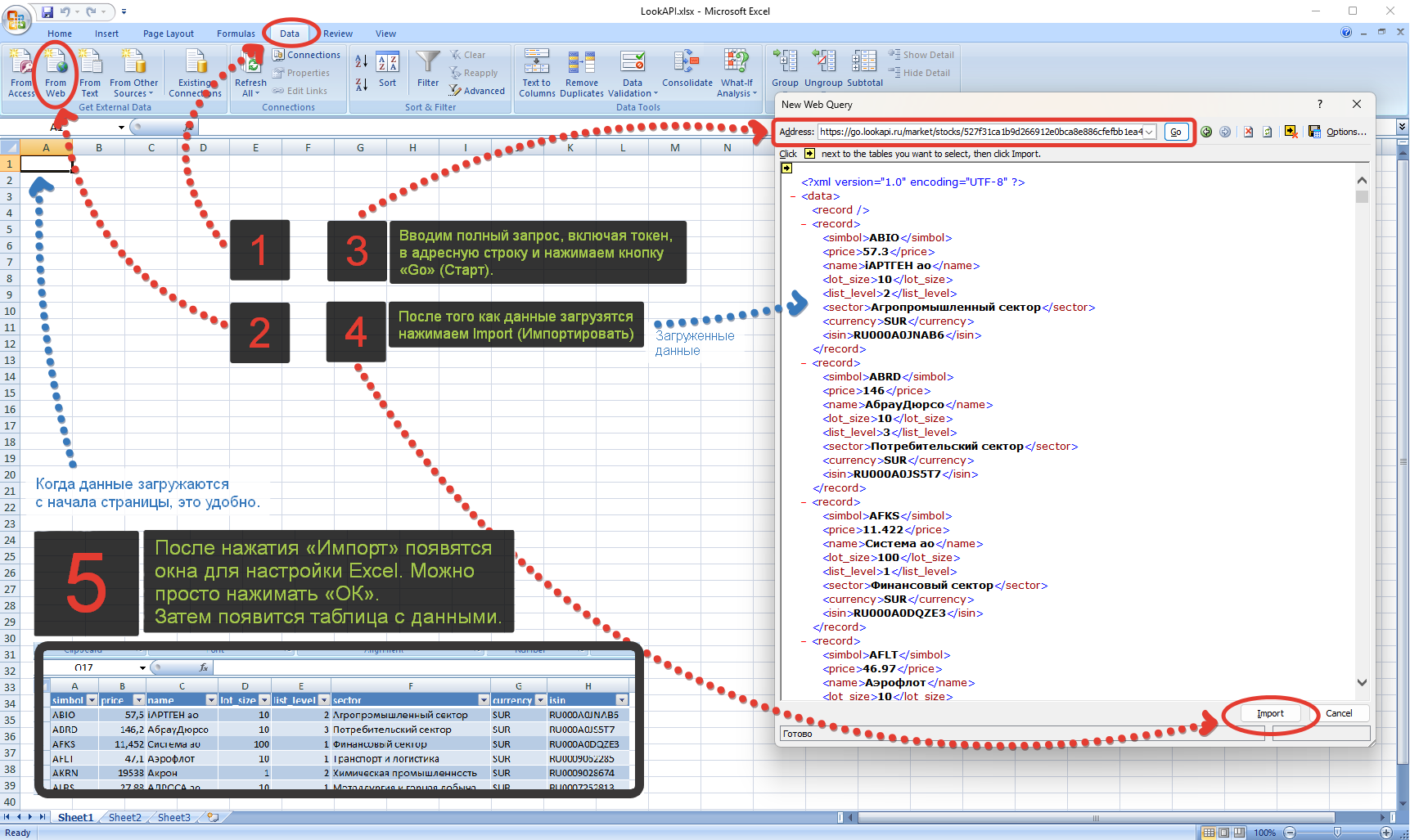Go back in New Web Query browser
Screen dimensions: 1410x840
[x=1206, y=132]
